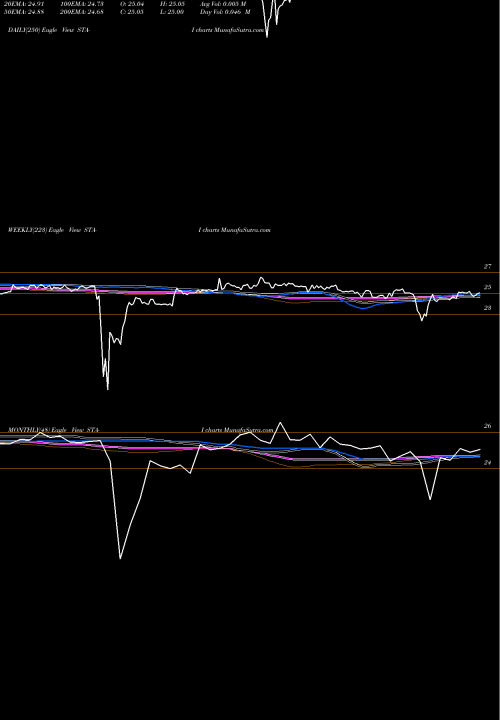
Task: Select the 'Day Vol: 0.046 M' text
Action: tap(225, 12)
